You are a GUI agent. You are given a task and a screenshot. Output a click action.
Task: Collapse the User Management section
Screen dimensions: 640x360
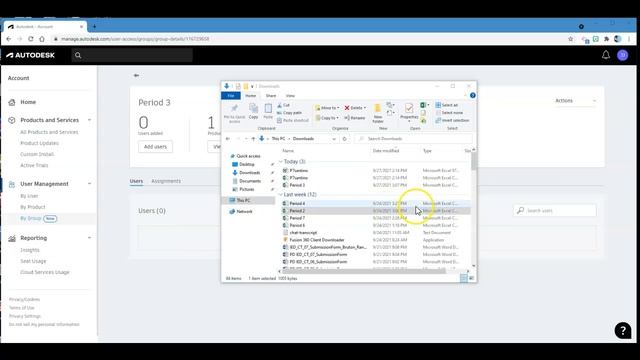click(x=89, y=184)
